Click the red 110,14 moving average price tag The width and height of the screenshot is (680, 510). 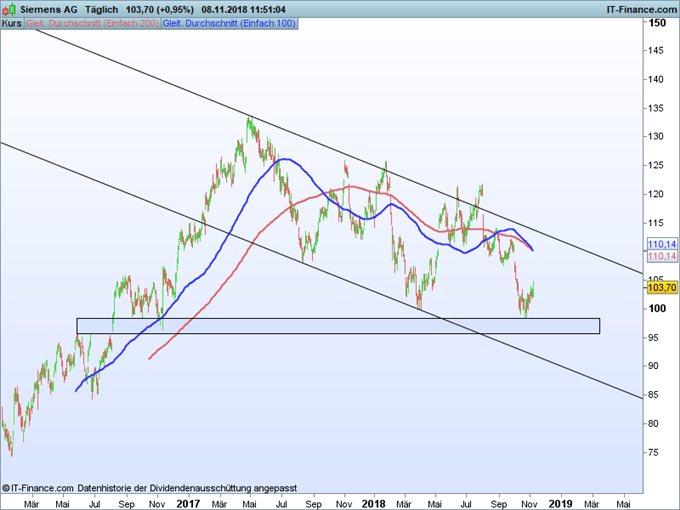tap(662, 256)
